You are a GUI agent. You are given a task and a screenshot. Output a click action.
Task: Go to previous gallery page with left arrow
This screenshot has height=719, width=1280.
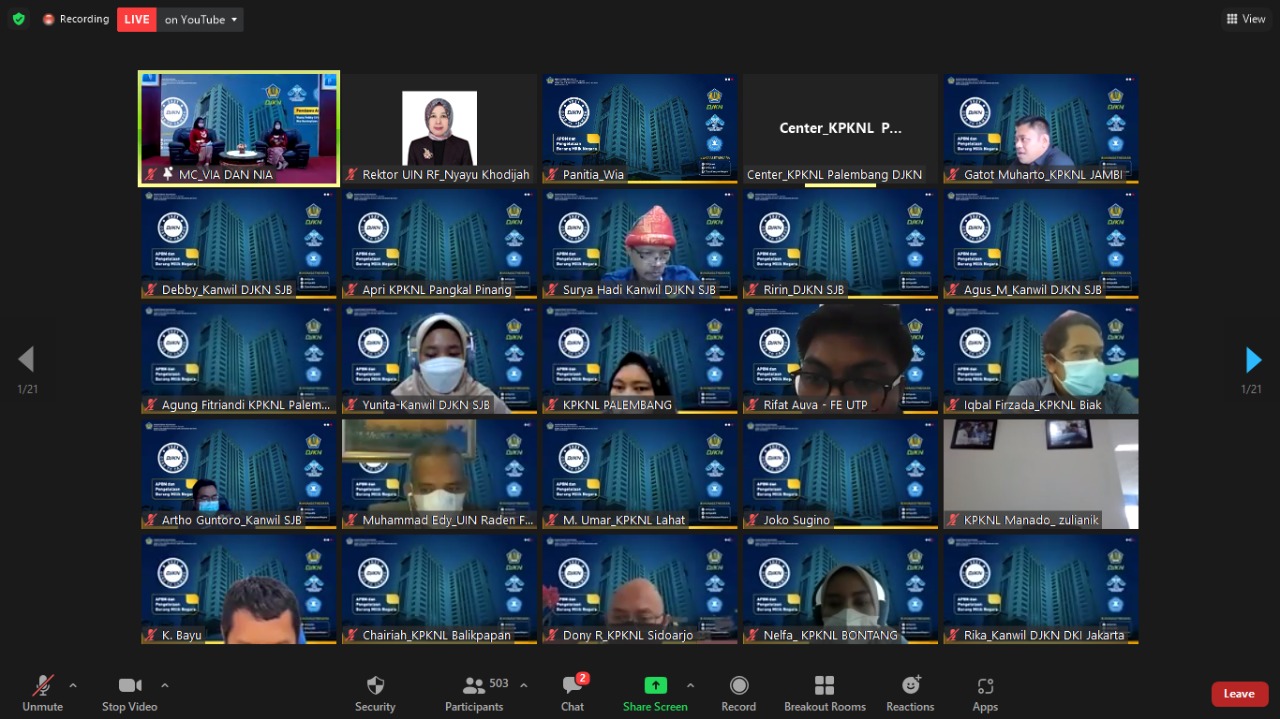click(x=26, y=360)
